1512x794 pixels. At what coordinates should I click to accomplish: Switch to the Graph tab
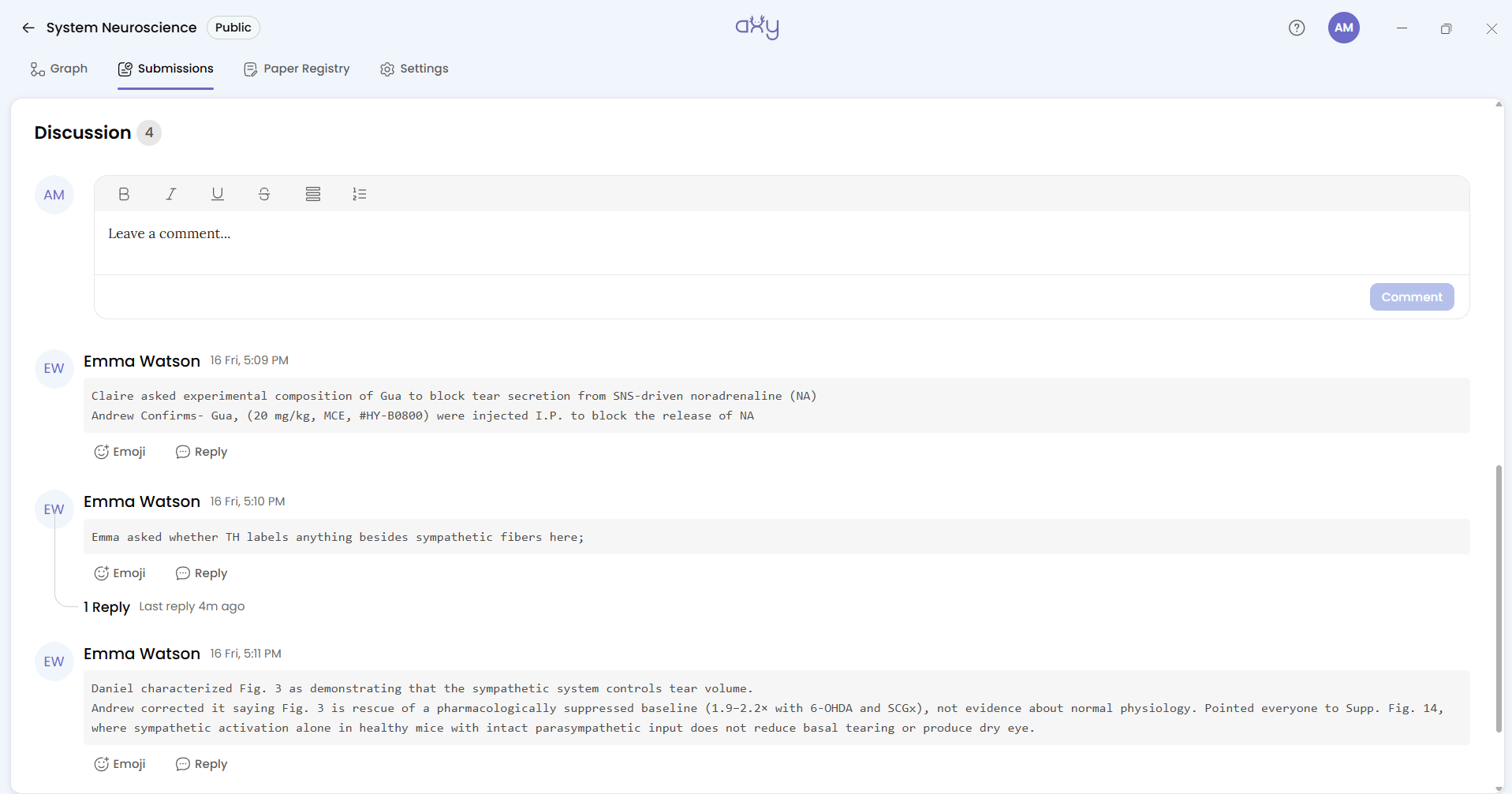(59, 69)
